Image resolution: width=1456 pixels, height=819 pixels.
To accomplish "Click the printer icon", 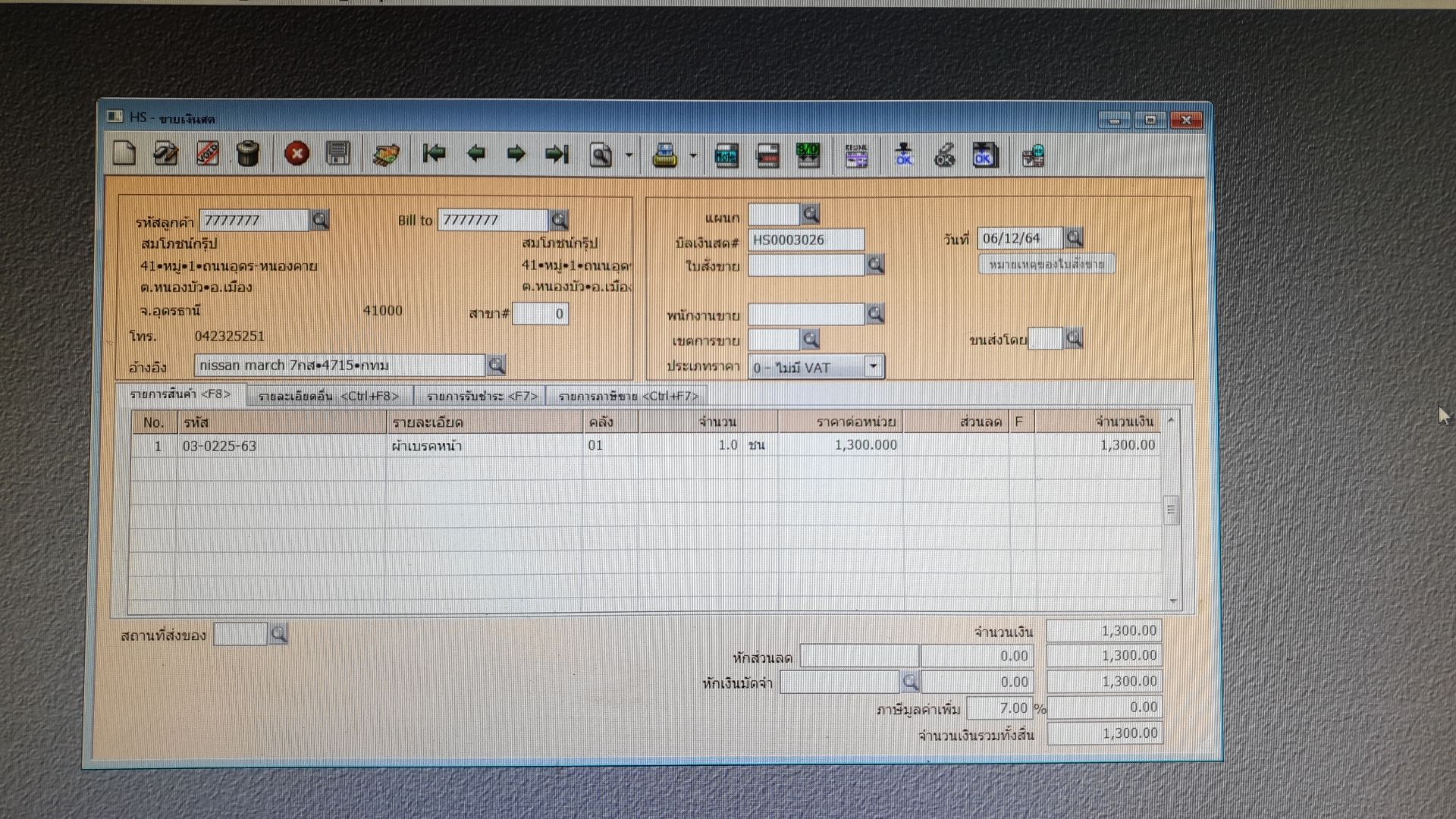I will (x=665, y=155).
